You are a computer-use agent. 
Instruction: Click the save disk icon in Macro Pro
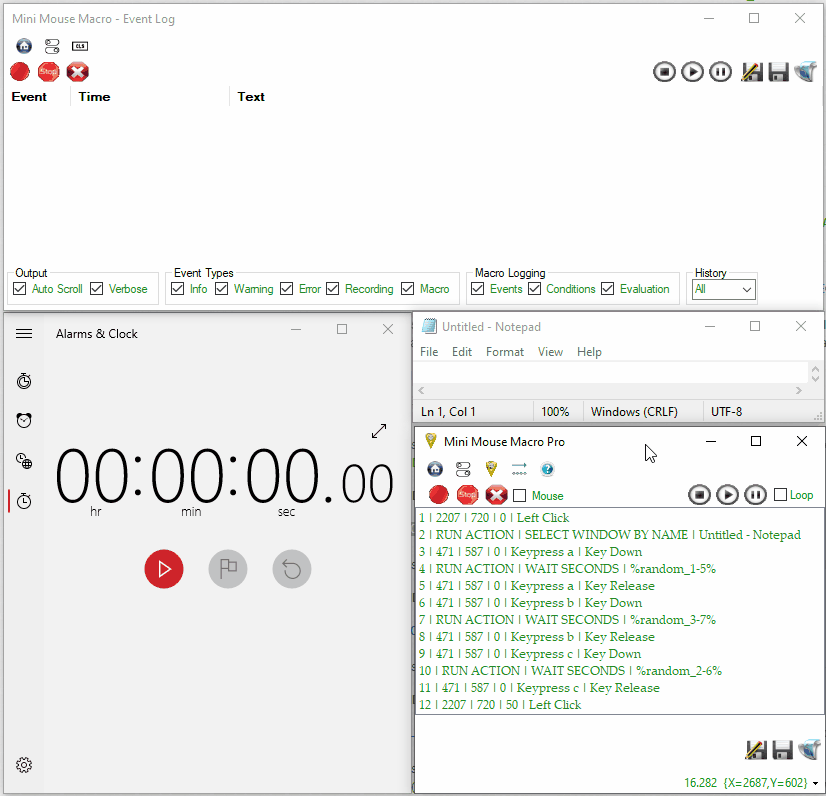783,749
